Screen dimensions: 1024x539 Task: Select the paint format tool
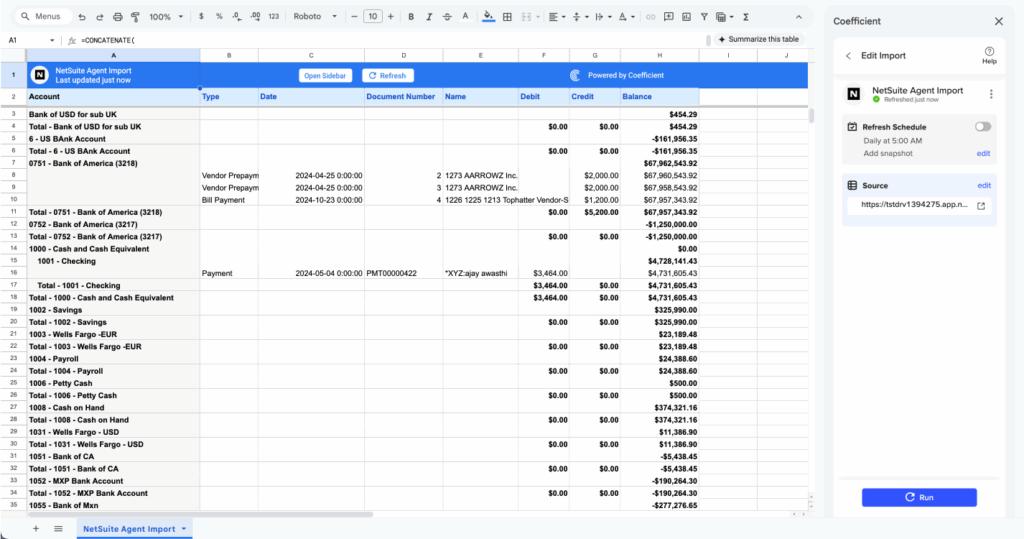(x=136, y=17)
